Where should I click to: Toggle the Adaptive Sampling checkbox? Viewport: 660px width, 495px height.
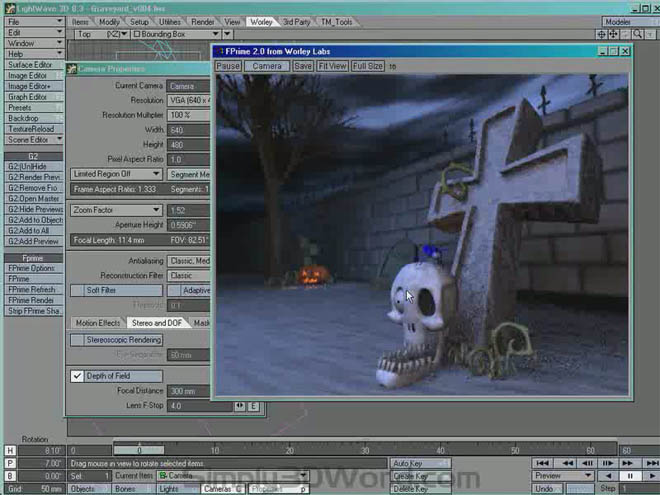[173, 290]
